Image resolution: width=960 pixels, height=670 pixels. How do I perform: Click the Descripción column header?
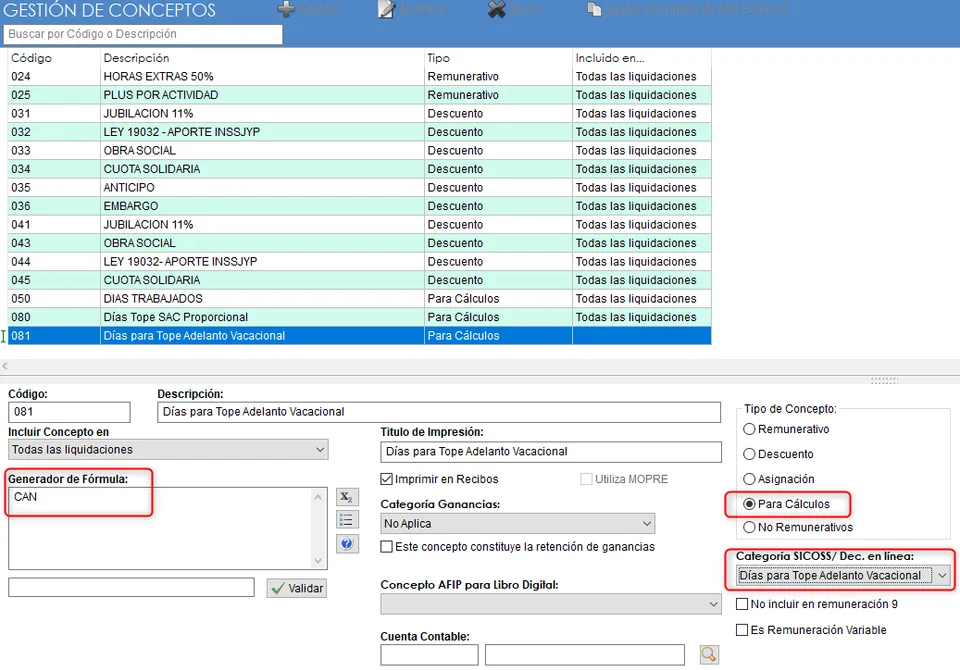[x=136, y=58]
